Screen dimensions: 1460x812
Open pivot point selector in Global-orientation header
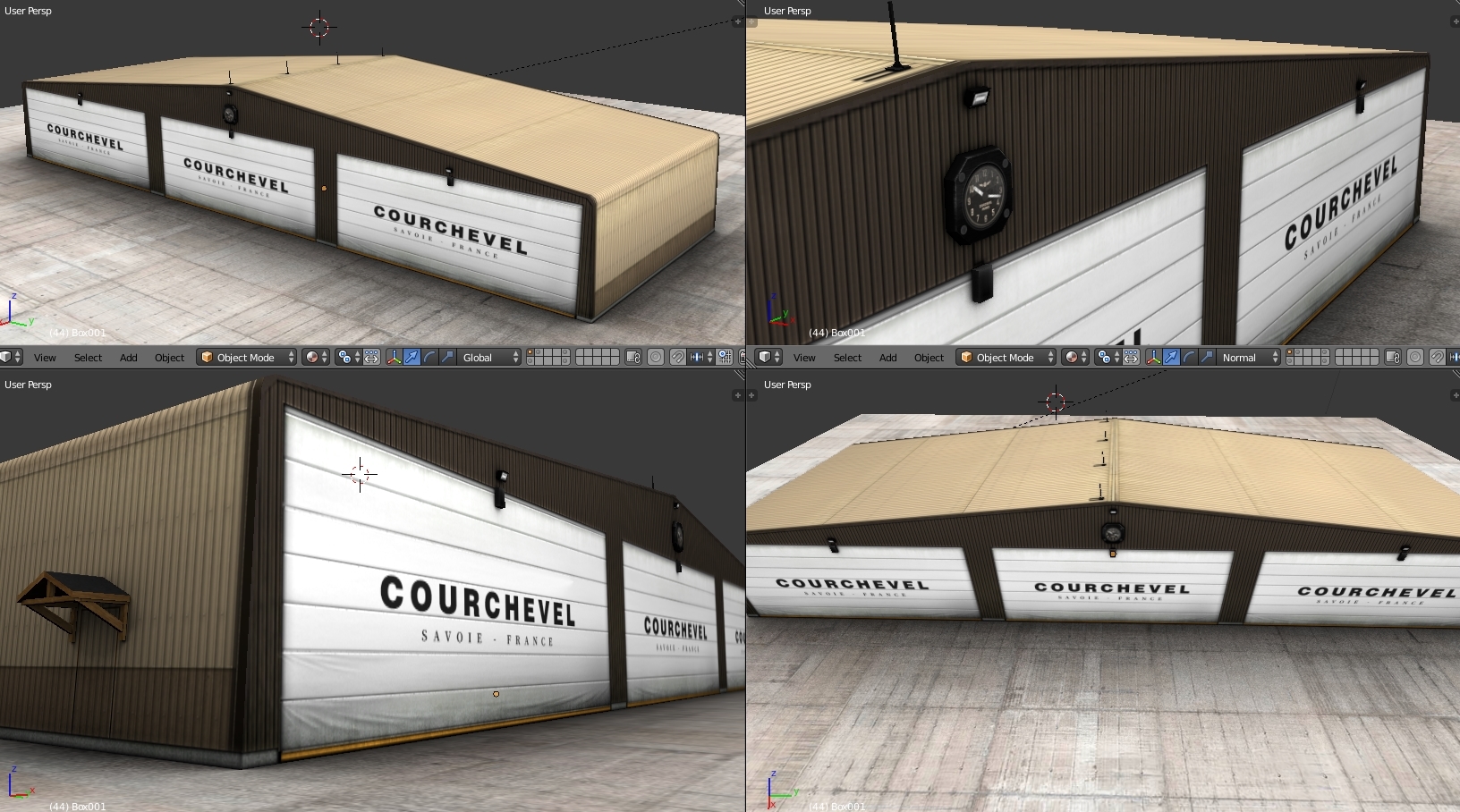[349, 357]
